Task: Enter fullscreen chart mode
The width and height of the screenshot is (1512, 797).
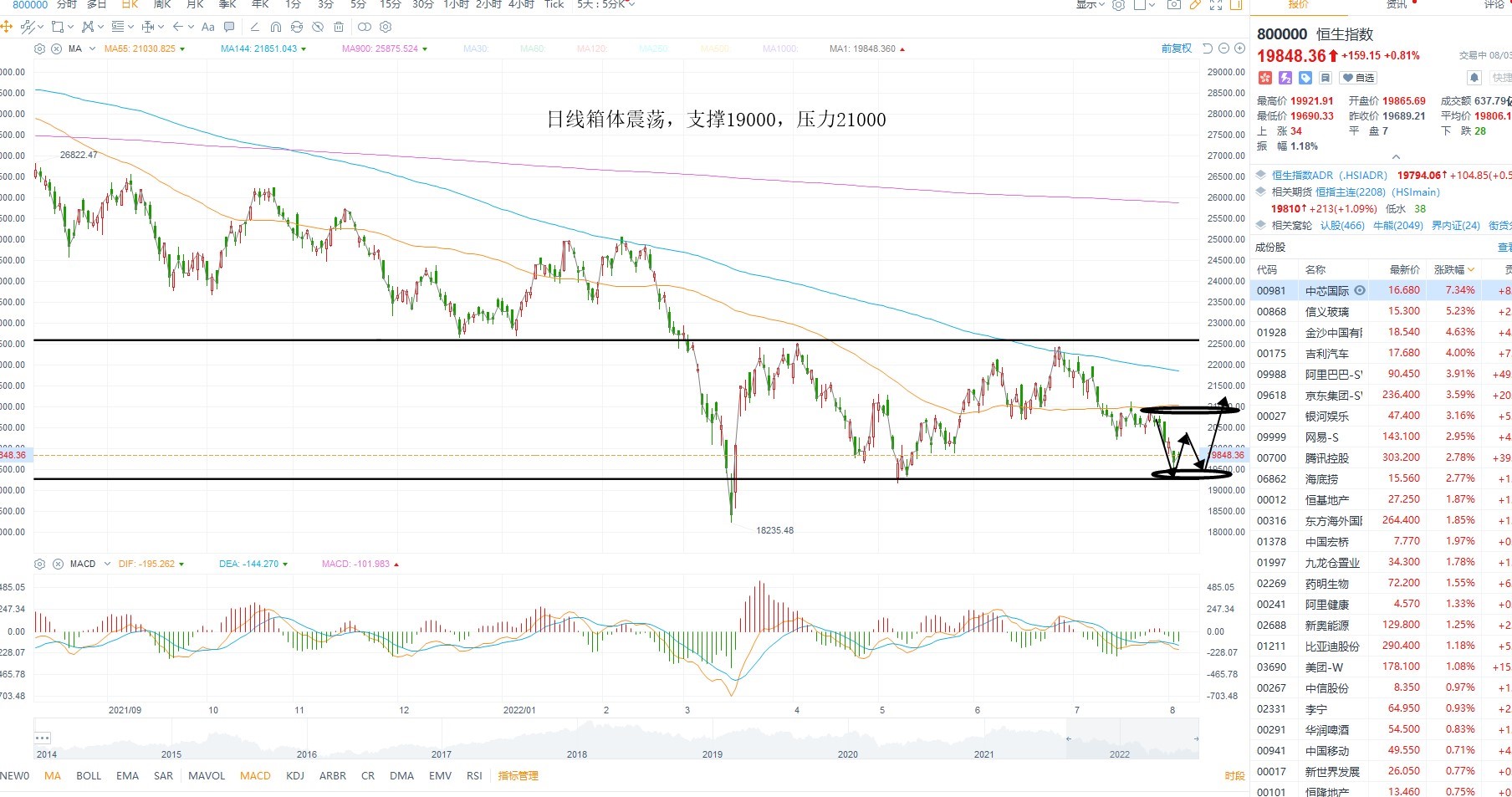Action: coord(1216,4)
